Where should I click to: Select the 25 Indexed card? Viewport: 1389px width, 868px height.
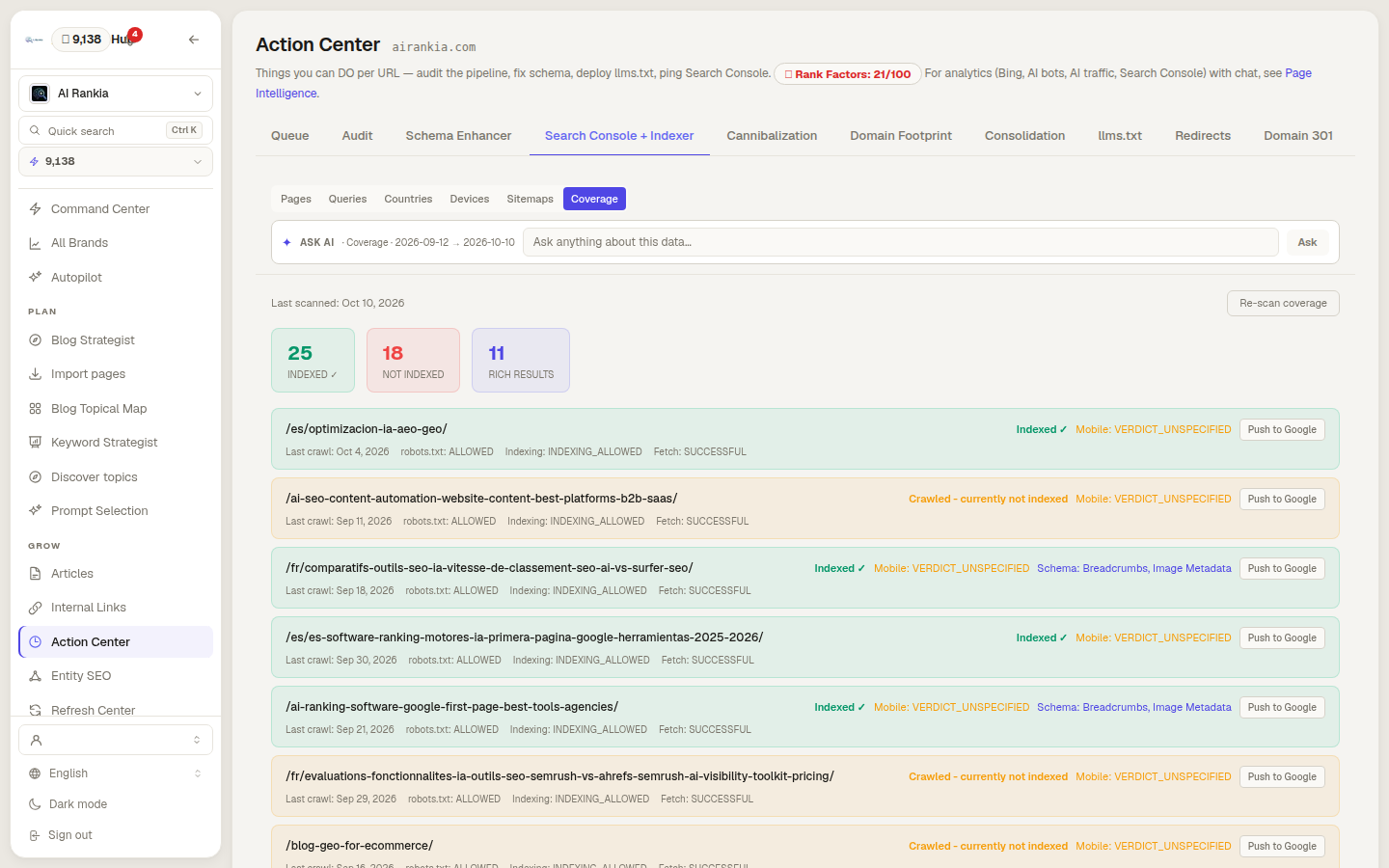(x=313, y=361)
